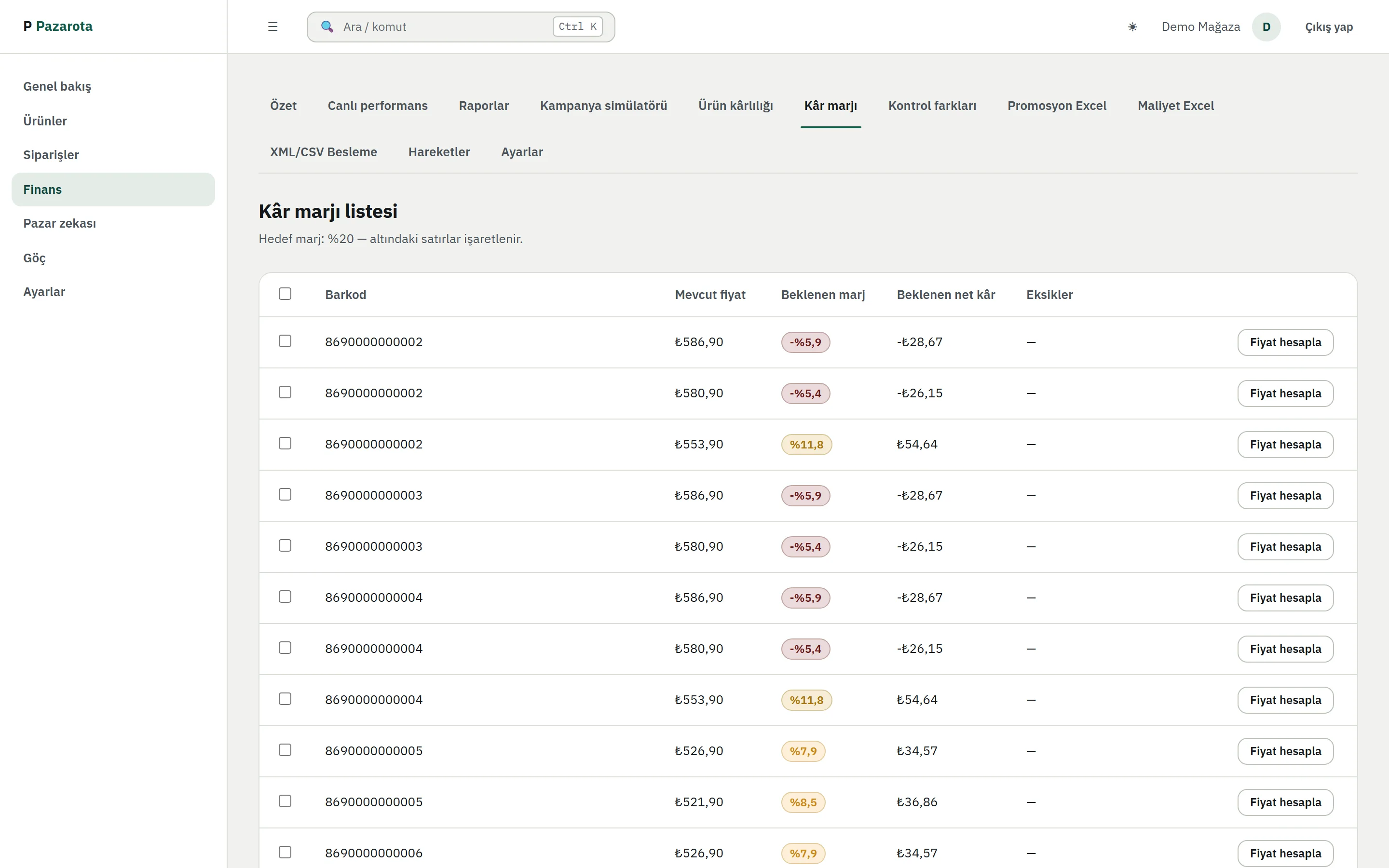Go to Kampanya simülatörü tab

(603, 106)
